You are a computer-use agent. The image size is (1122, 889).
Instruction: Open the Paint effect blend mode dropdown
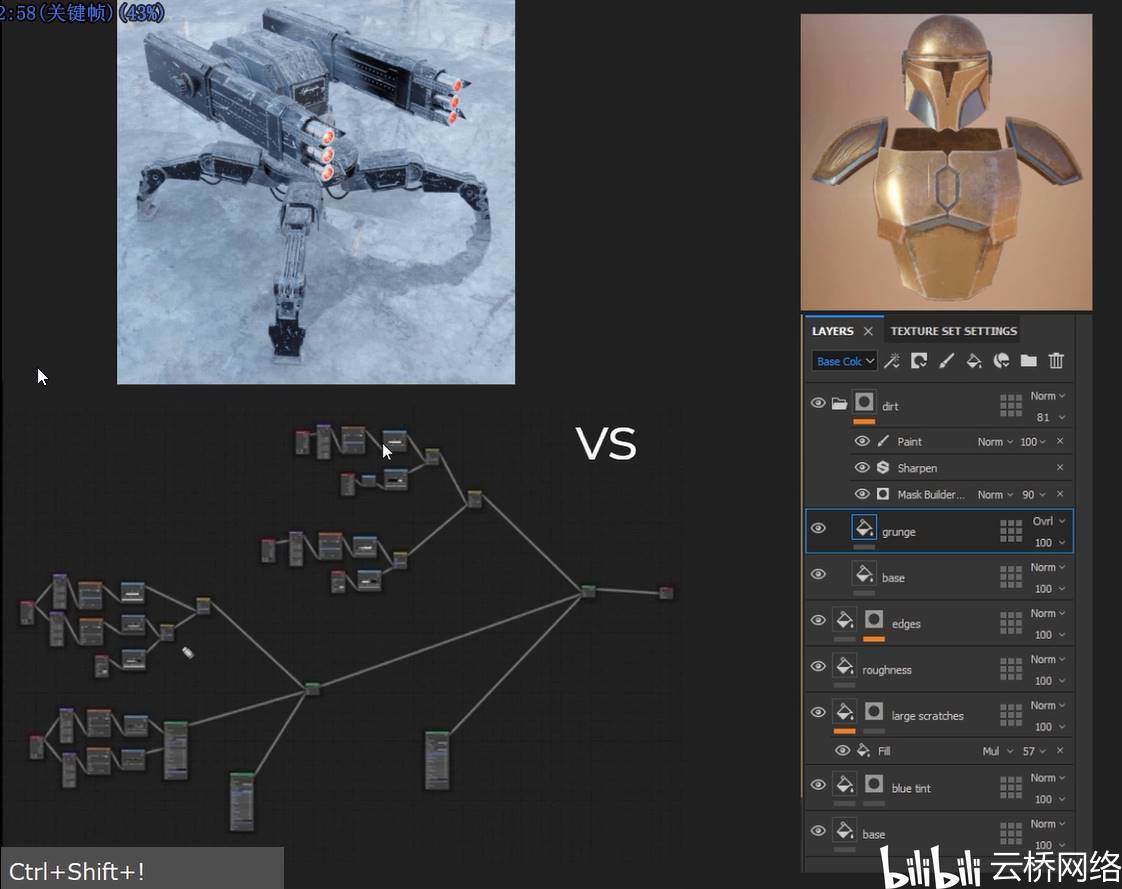coord(995,442)
